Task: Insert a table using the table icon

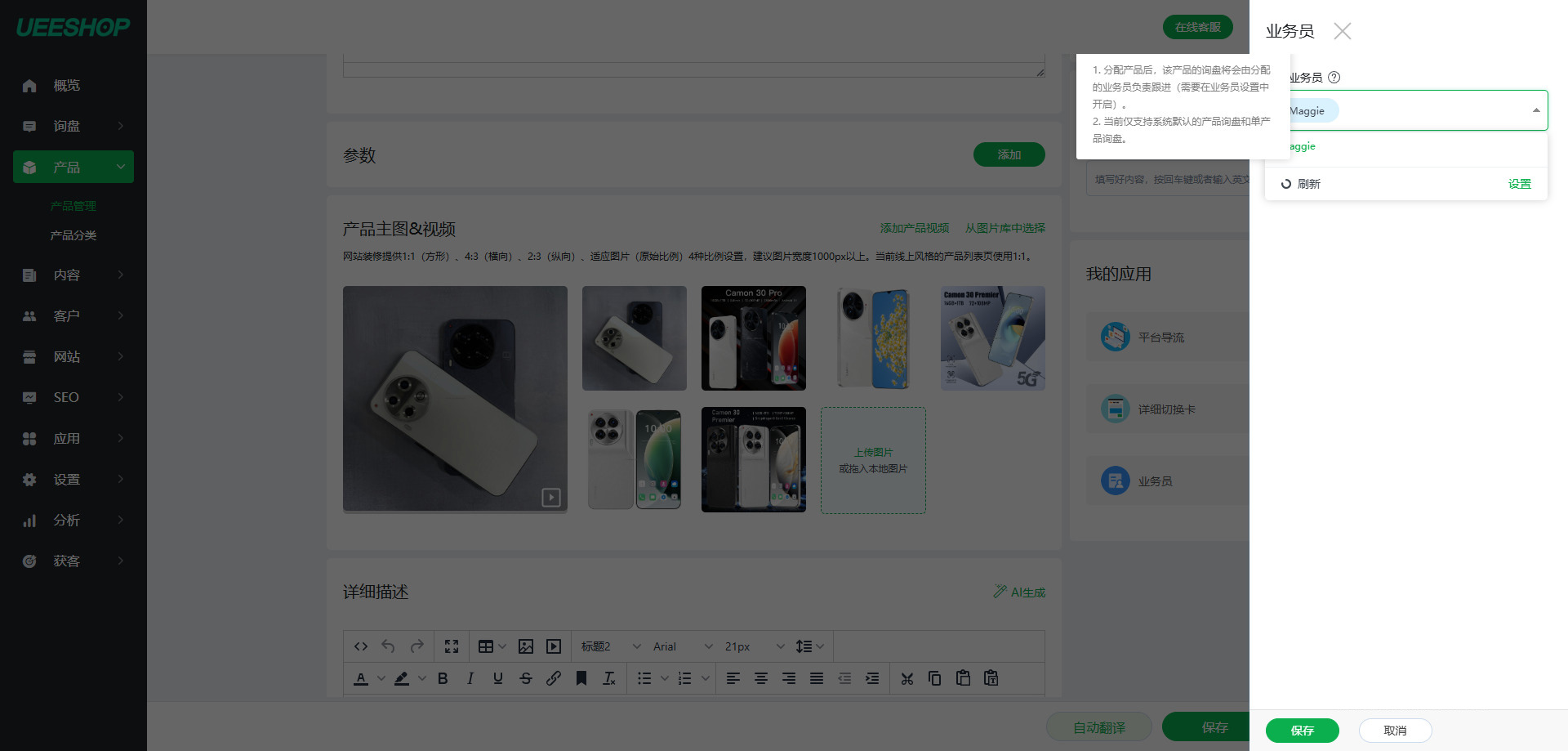Action: tap(486, 646)
